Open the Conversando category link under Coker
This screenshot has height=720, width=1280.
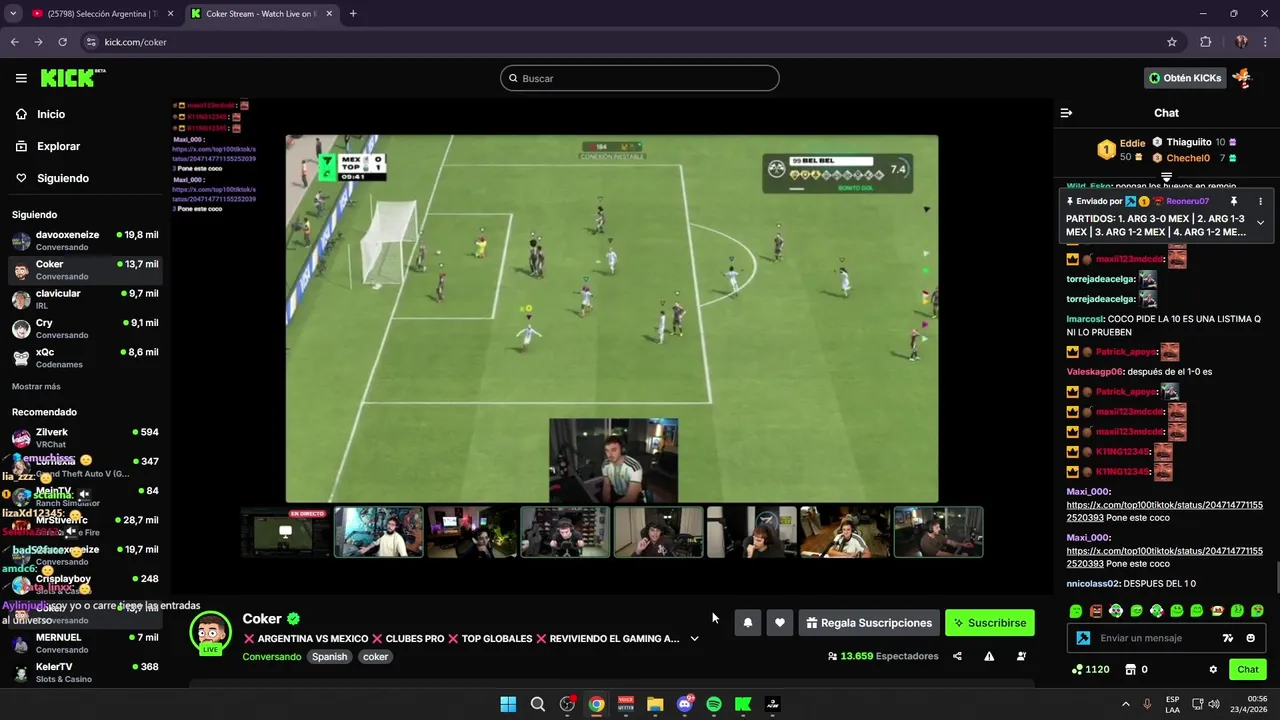click(x=271, y=657)
